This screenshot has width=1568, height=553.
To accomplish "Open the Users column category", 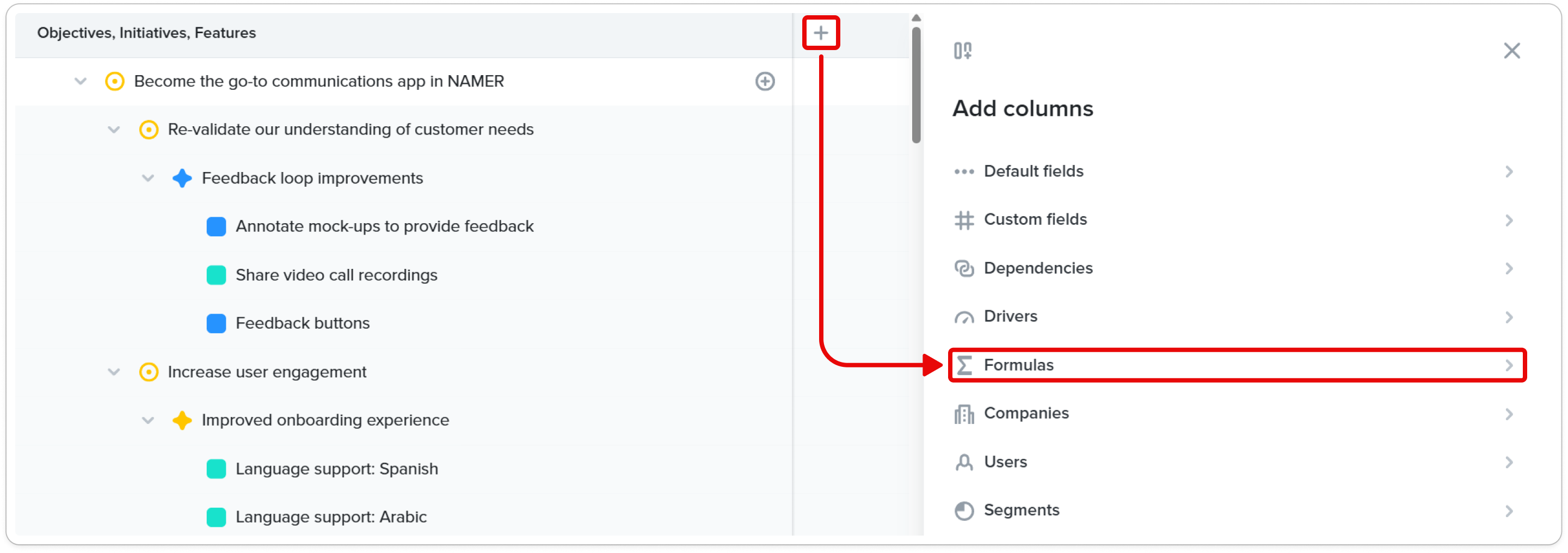I will tap(1236, 462).
